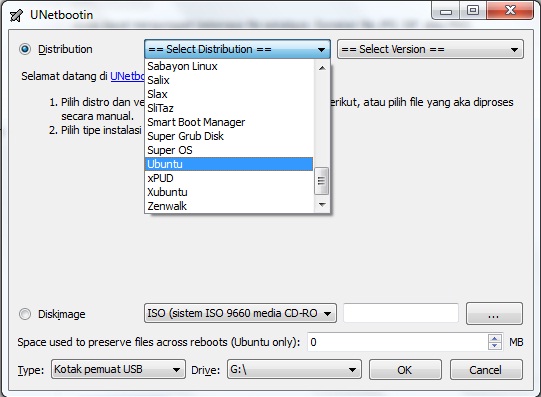Image resolution: width=541 pixels, height=397 pixels.
Task: Click the disk image file path field
Action: pos(401,313)
